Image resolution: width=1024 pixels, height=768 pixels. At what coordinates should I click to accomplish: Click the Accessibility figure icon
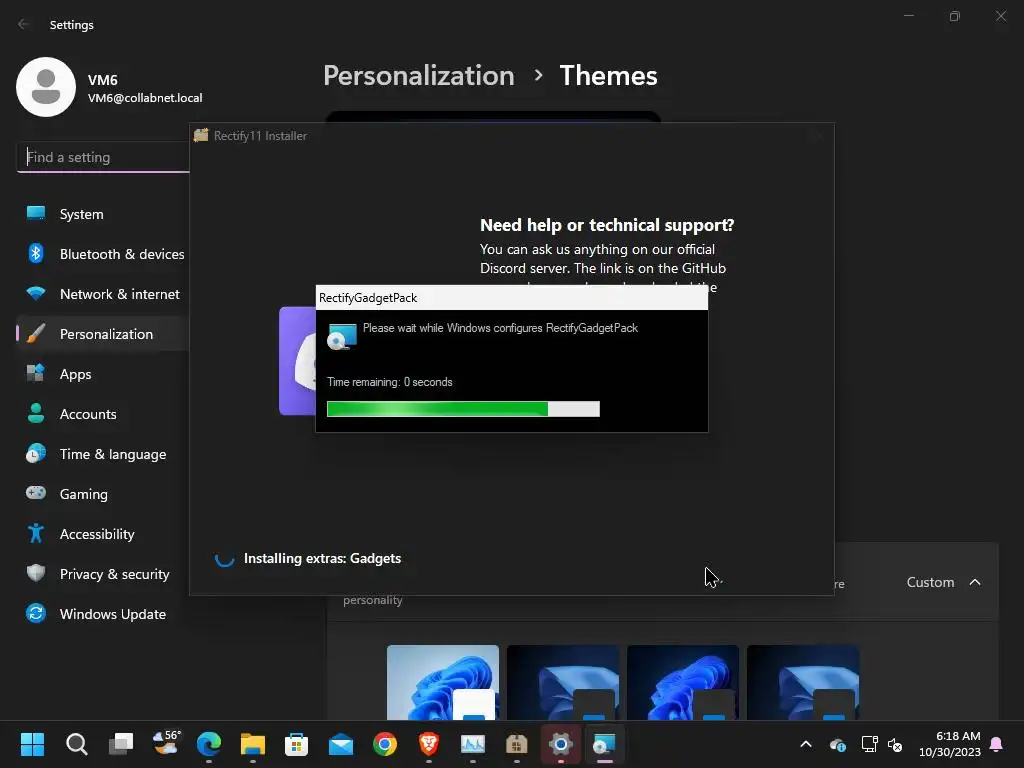pos(36,533)
